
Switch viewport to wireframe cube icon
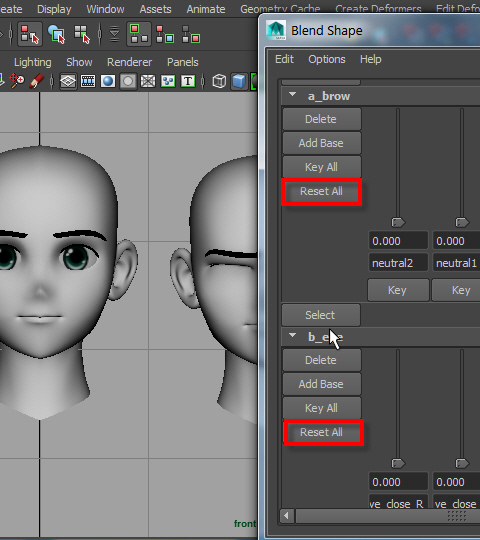click(x=219, y=81)
